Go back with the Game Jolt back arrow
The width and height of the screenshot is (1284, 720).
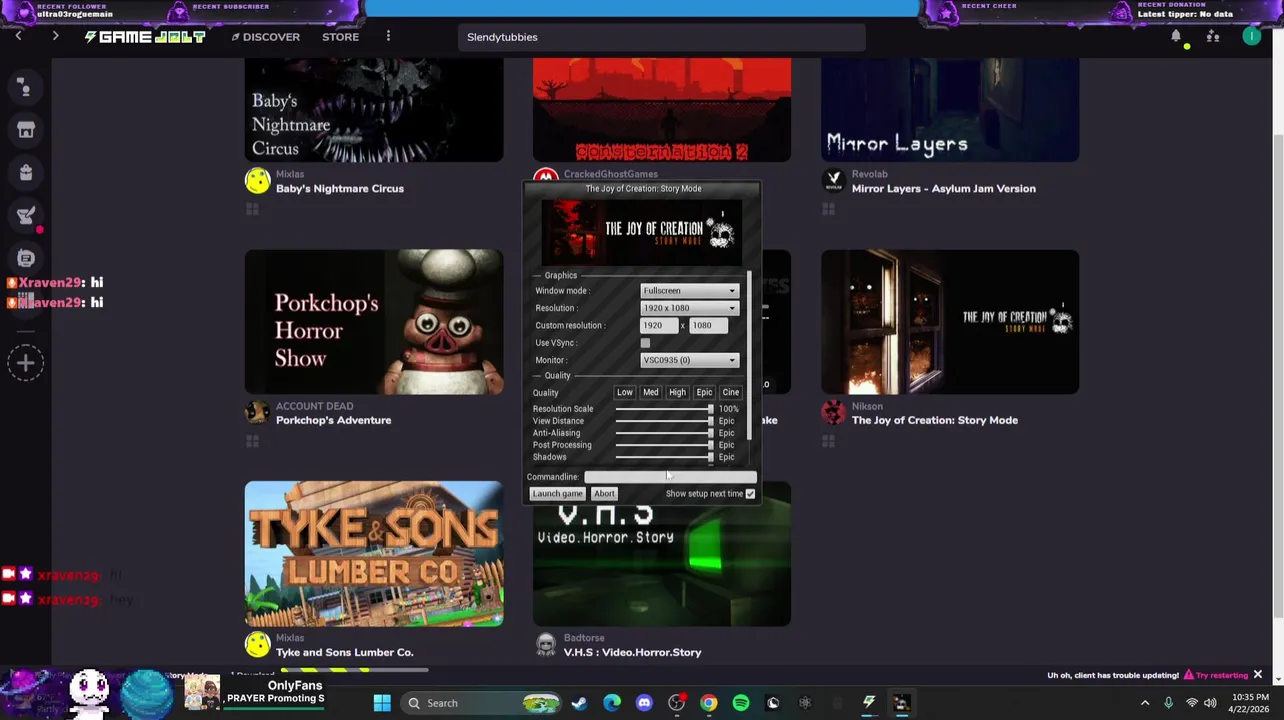point(18,36)
